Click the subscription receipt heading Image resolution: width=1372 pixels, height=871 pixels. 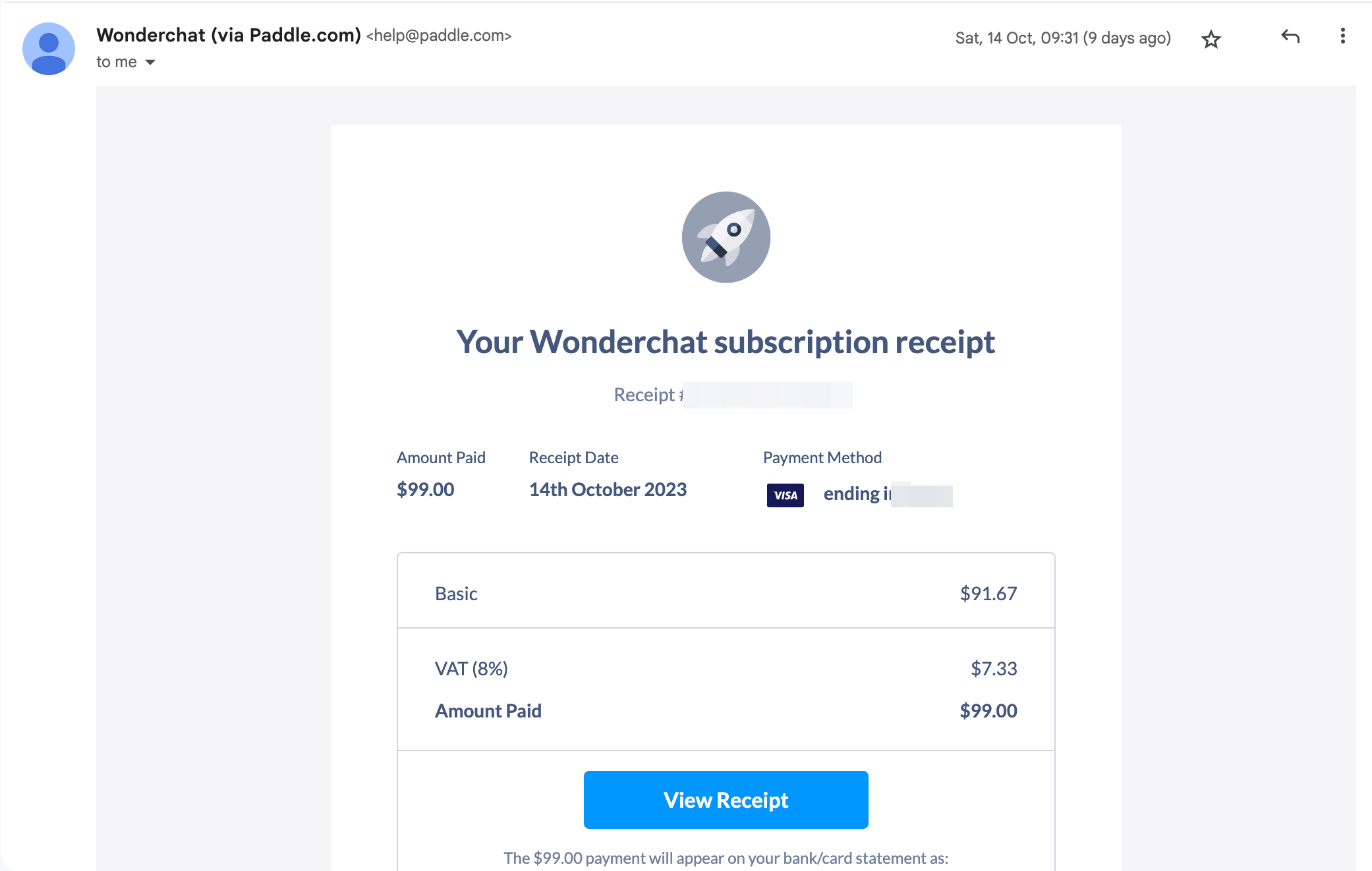tap(726, 342)
